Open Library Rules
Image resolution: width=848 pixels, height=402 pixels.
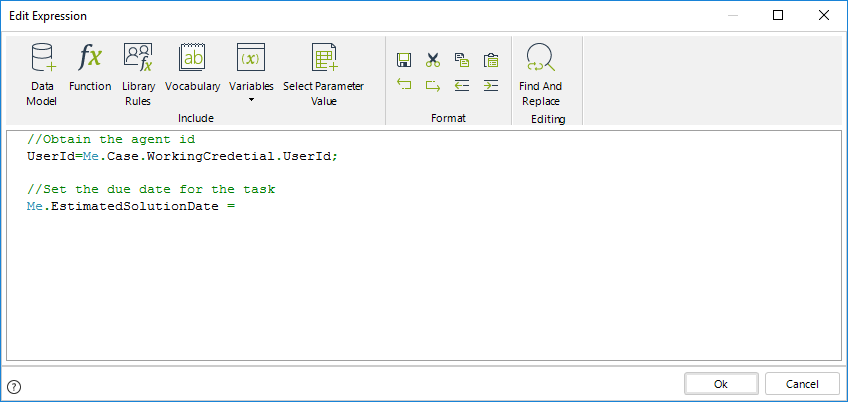pos(138,73)
